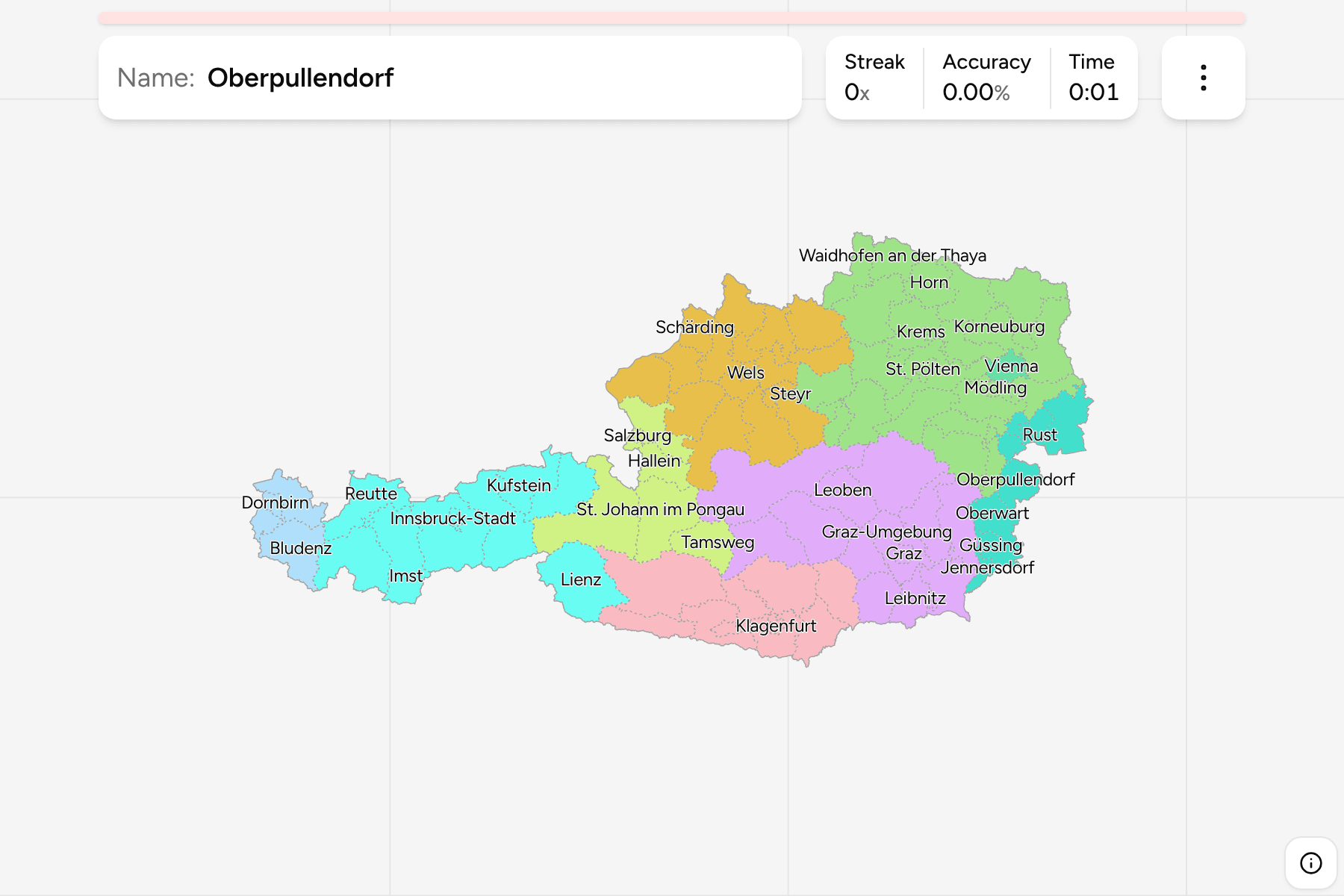Screen dimensions: 1344x896
Task: Select the Oberwart district label
Action: coord(992,513)
